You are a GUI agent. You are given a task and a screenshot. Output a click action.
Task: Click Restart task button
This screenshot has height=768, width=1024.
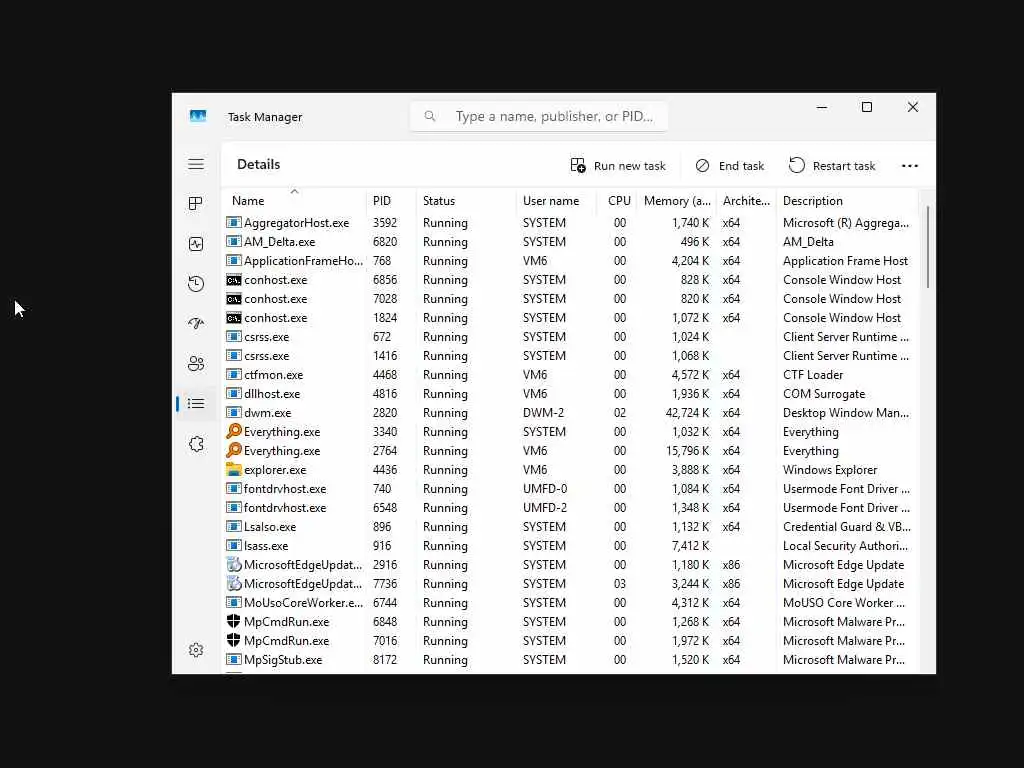(832, 166)
